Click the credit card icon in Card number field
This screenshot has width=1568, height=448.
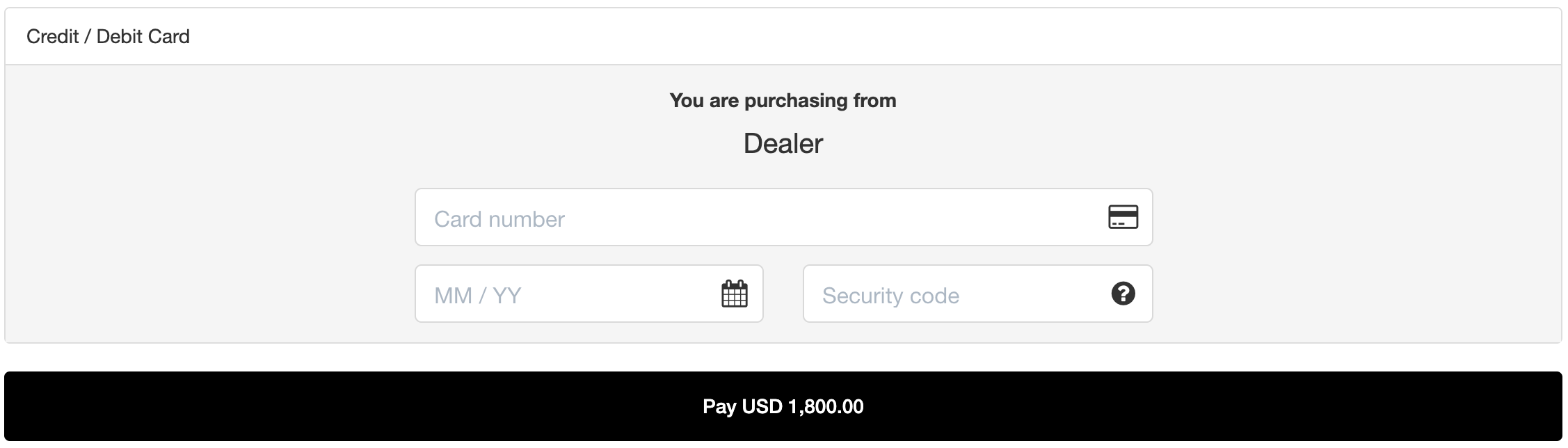[x=1123, y=217]
